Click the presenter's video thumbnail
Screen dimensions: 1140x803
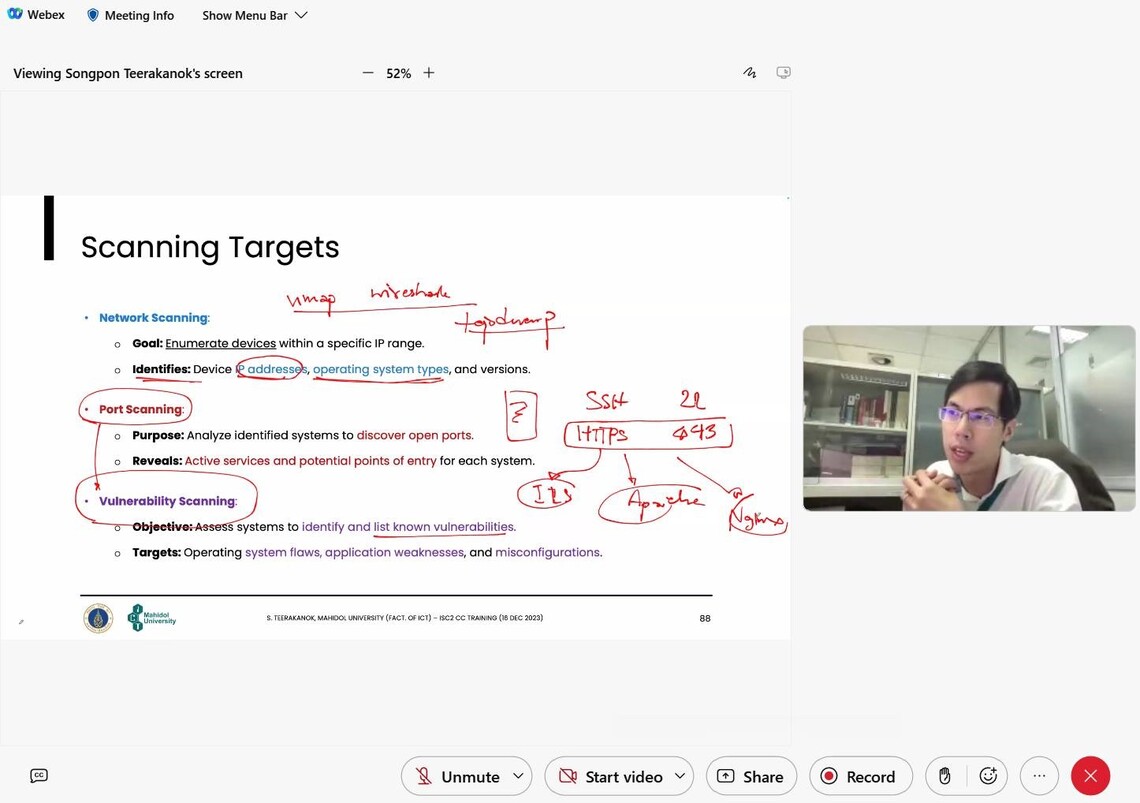[968, 418]
